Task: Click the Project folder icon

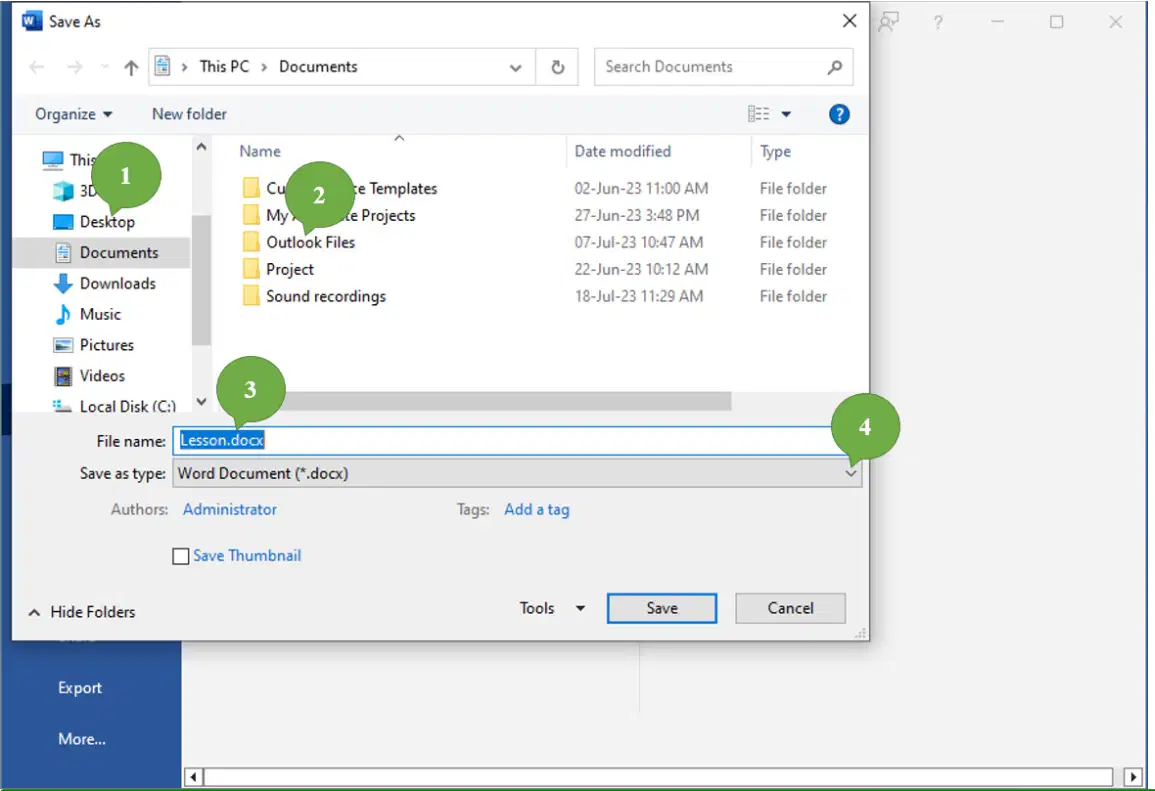Action: click(x=251, y=269)
